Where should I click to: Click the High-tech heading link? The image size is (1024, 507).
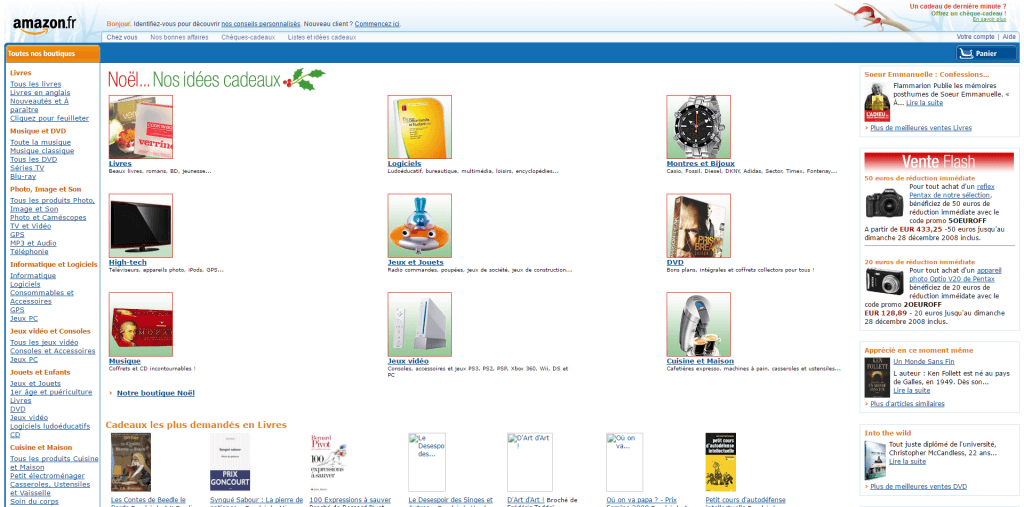click(127, 263)
